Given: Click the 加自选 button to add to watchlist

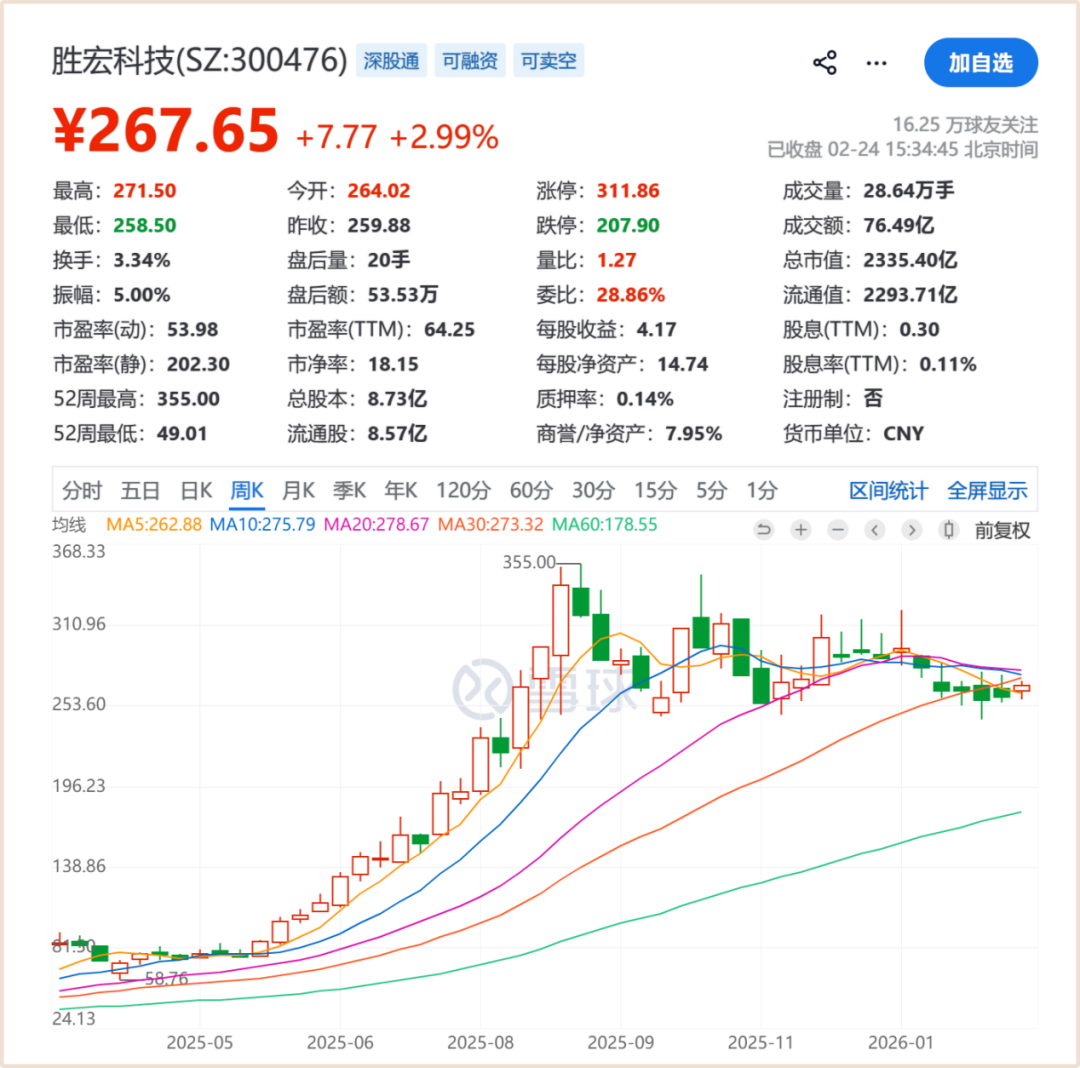Looking at the screenshot, I should [981, 62].
